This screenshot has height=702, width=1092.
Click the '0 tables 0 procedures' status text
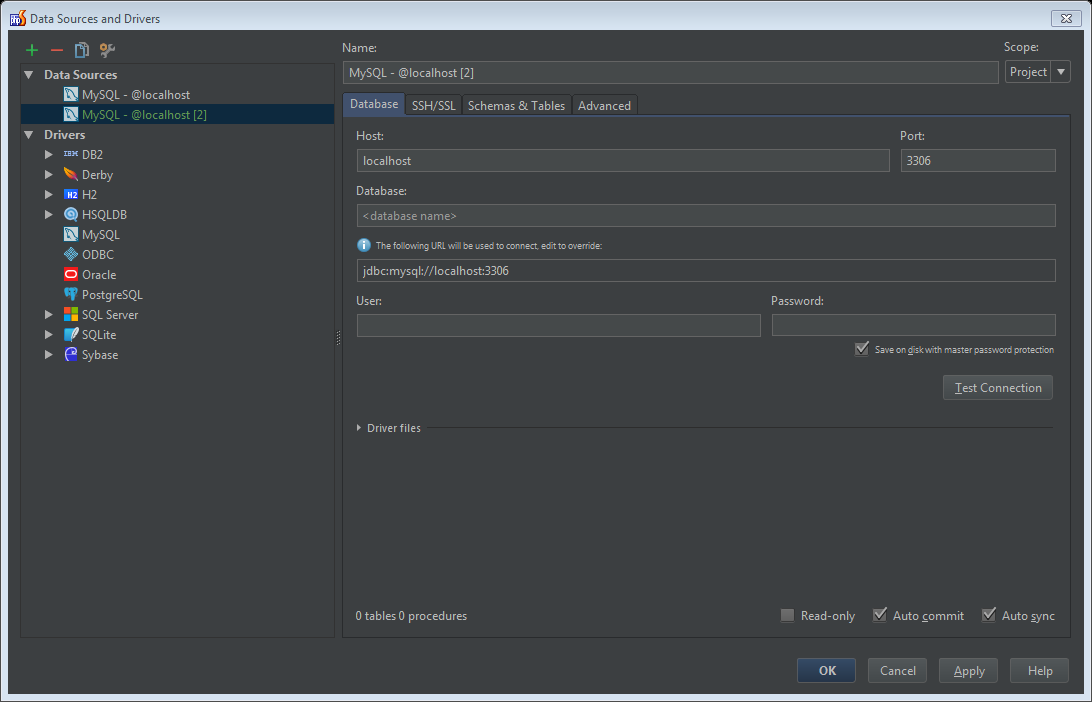tap(411, 616)
